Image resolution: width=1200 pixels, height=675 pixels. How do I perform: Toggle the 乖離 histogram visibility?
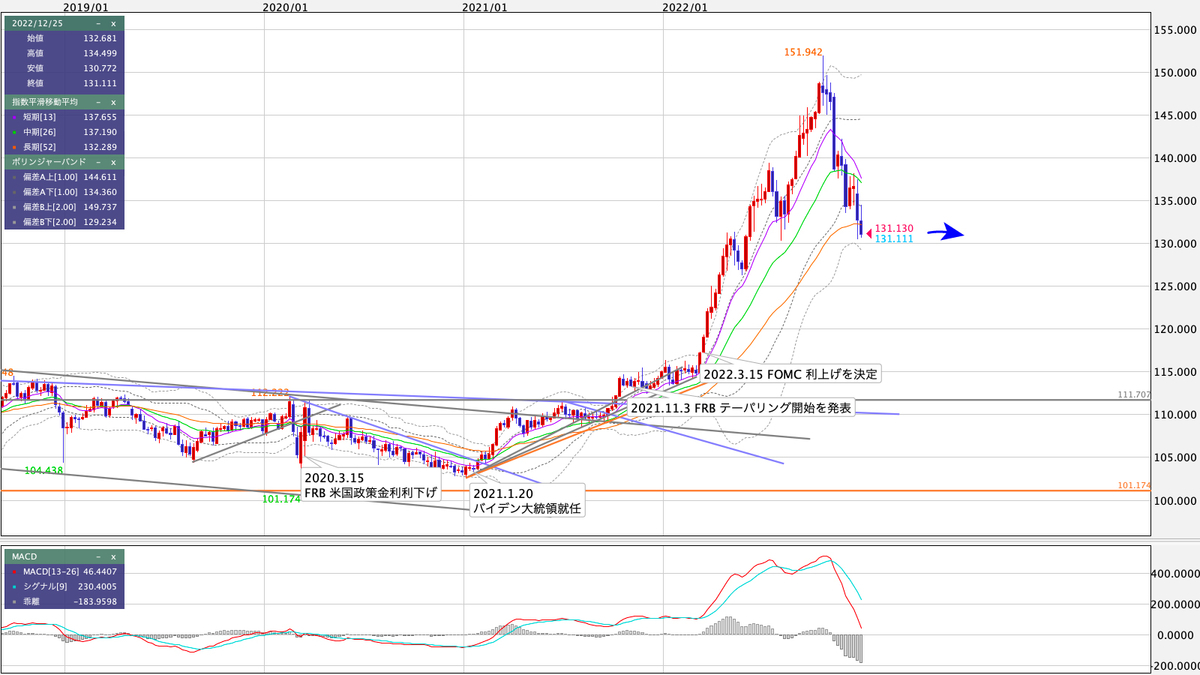click(x=14, y=602)
